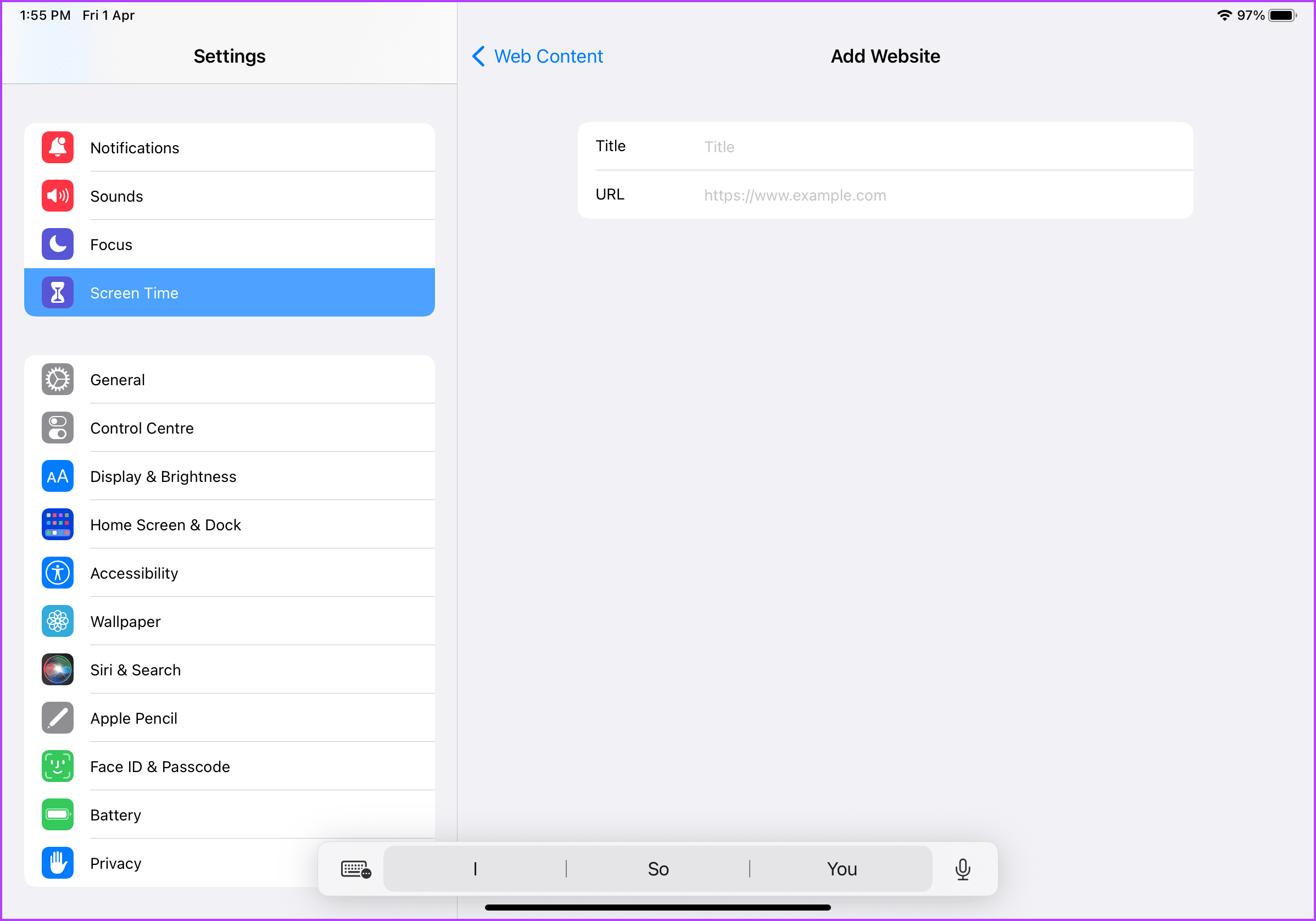Select the Focus moon icon
Viewport: 1316px width, 921px height.
57,245
